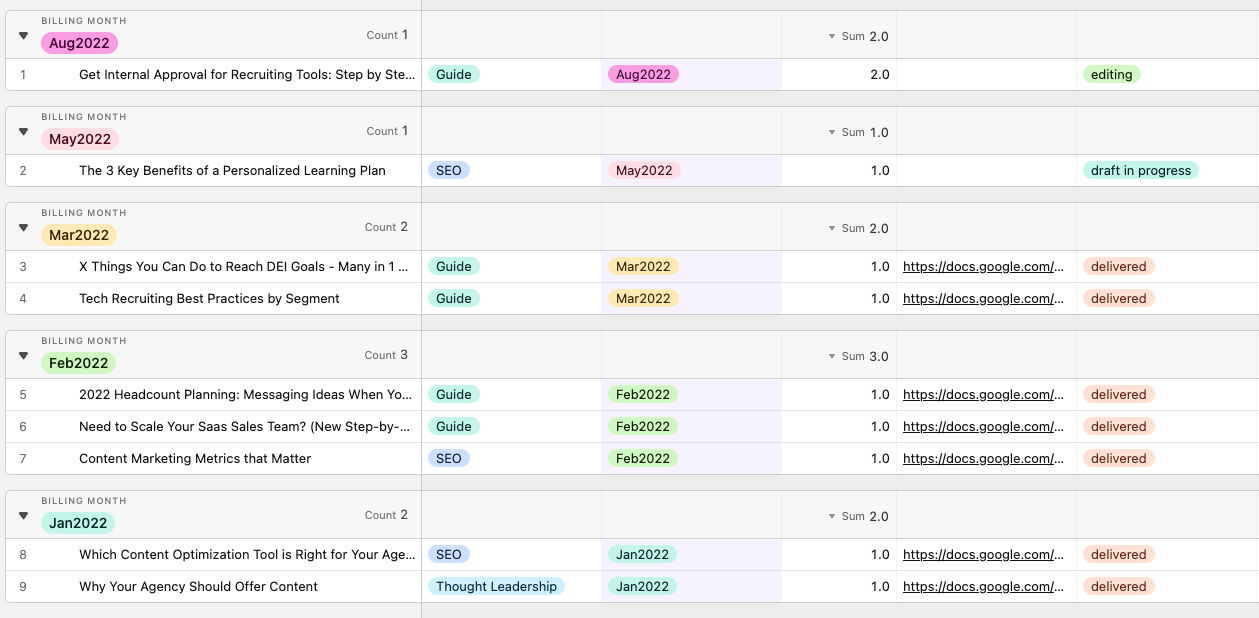
Task: Collapse the Mar2022 billing month group
Action: [x=24, y=228]
